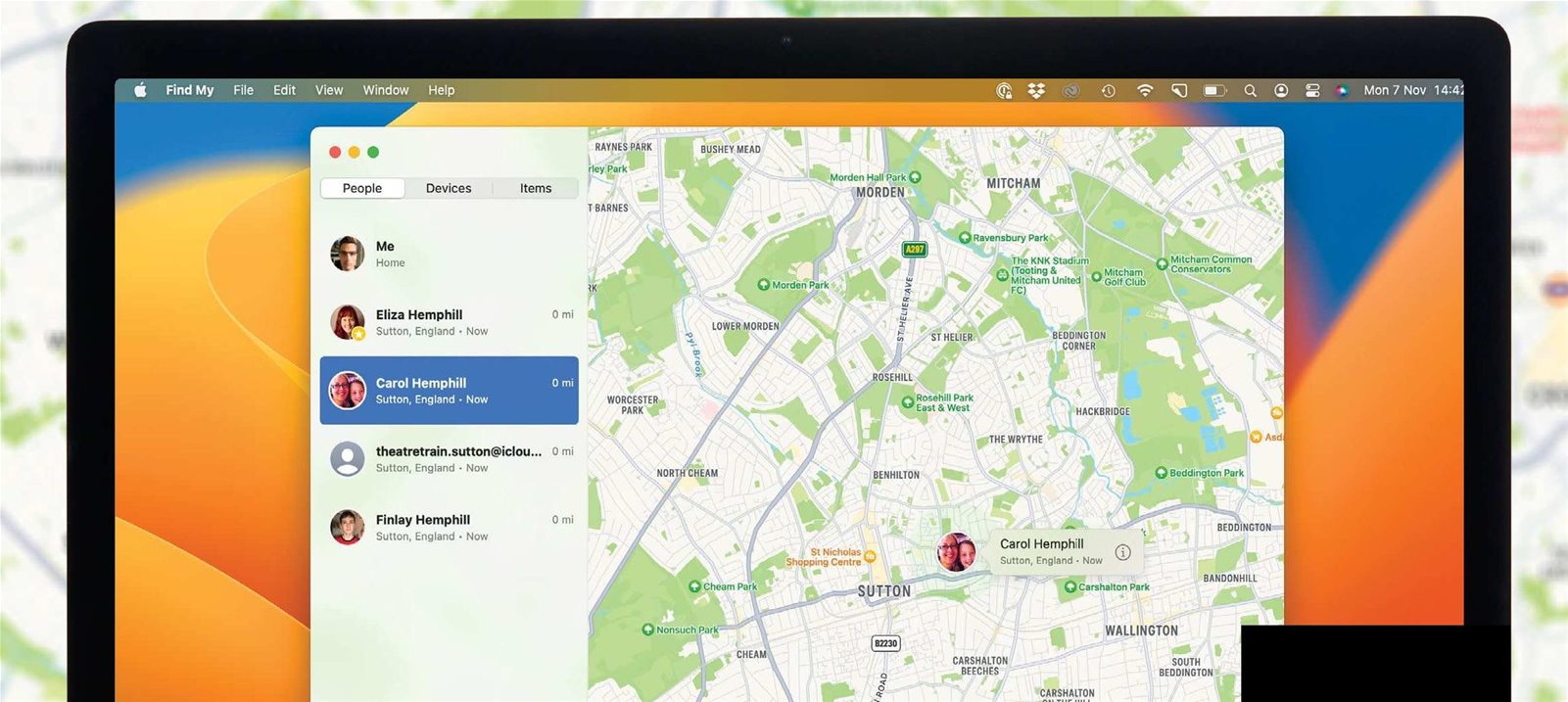The height and width of the screenshot is (702, 1568).
Task: Open the Help menu
Action: (442, 90)
